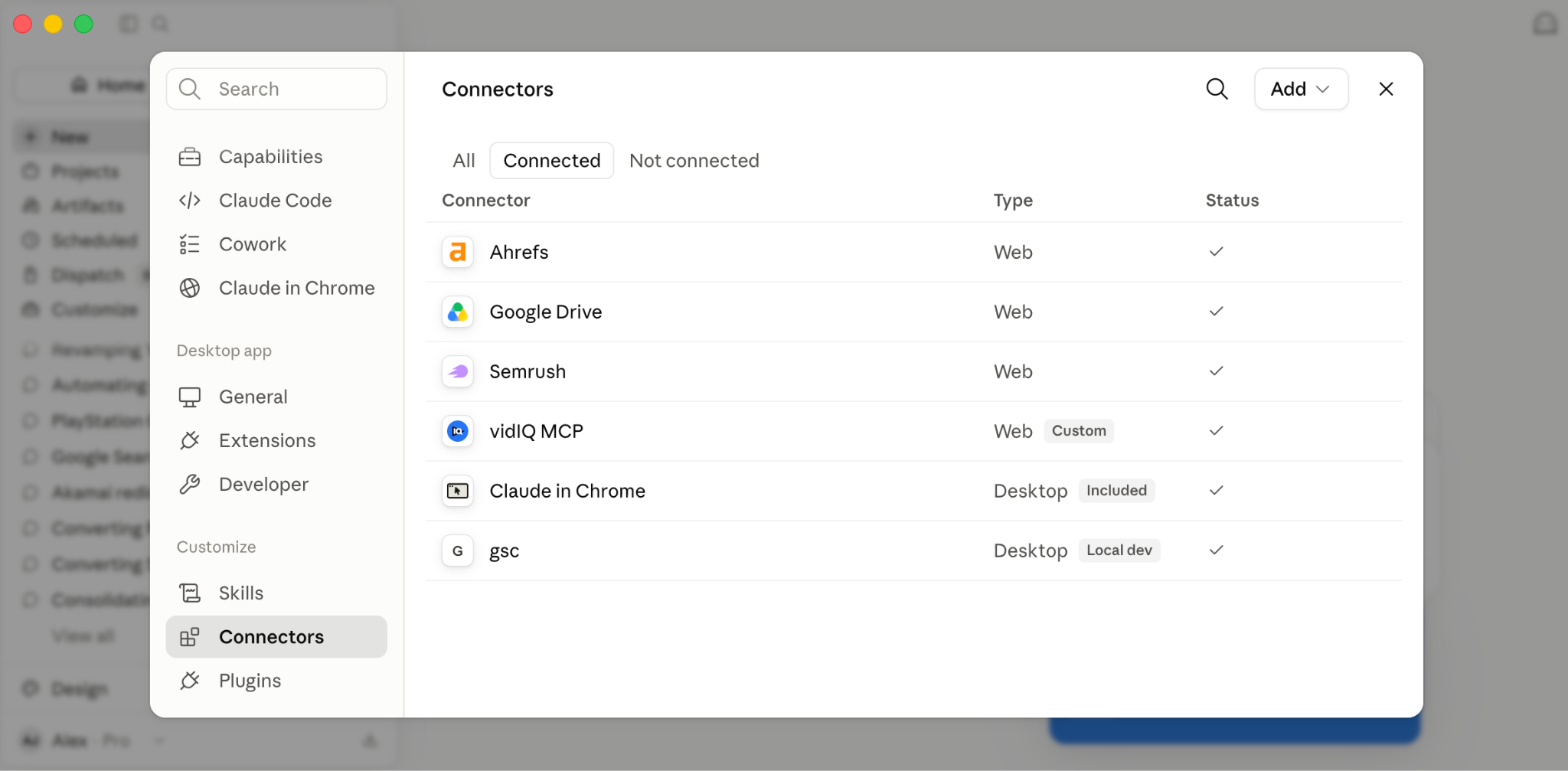Switch to the All connectors tab
The image size is (1568, 771).
pos(464,160)
